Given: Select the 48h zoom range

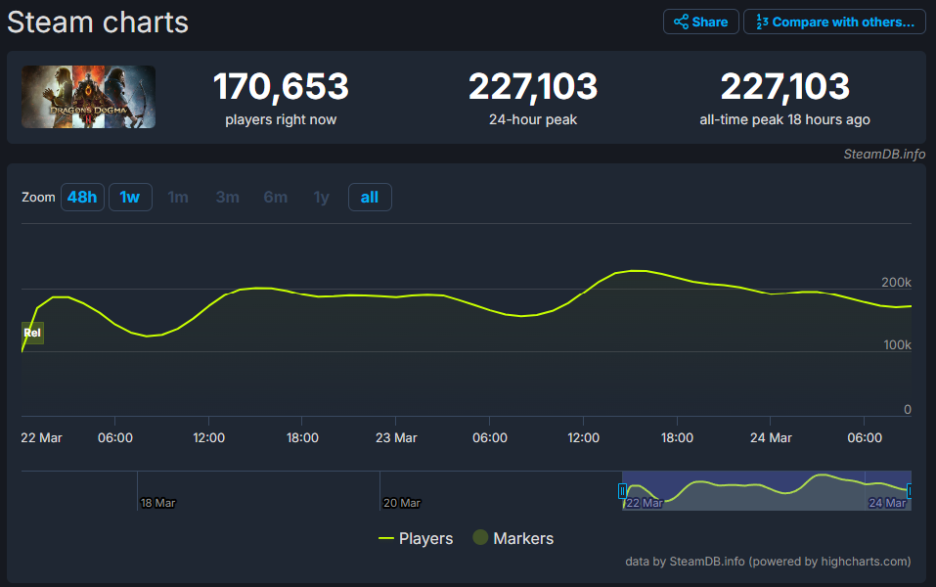Looking at the screenshot, I should pyautogui.click(x=82, y=197).
